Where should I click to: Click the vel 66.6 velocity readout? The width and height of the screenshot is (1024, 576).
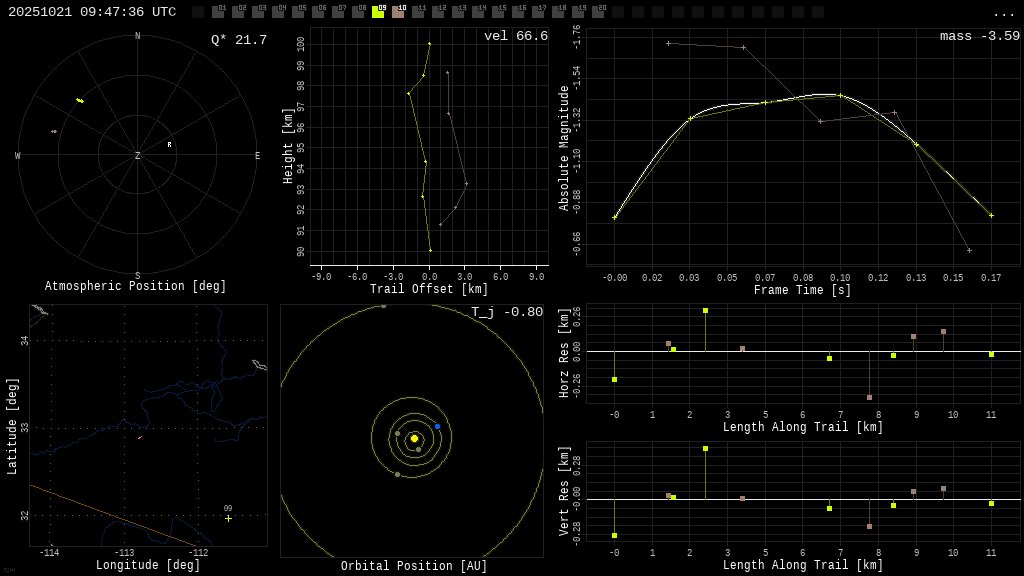515,36
